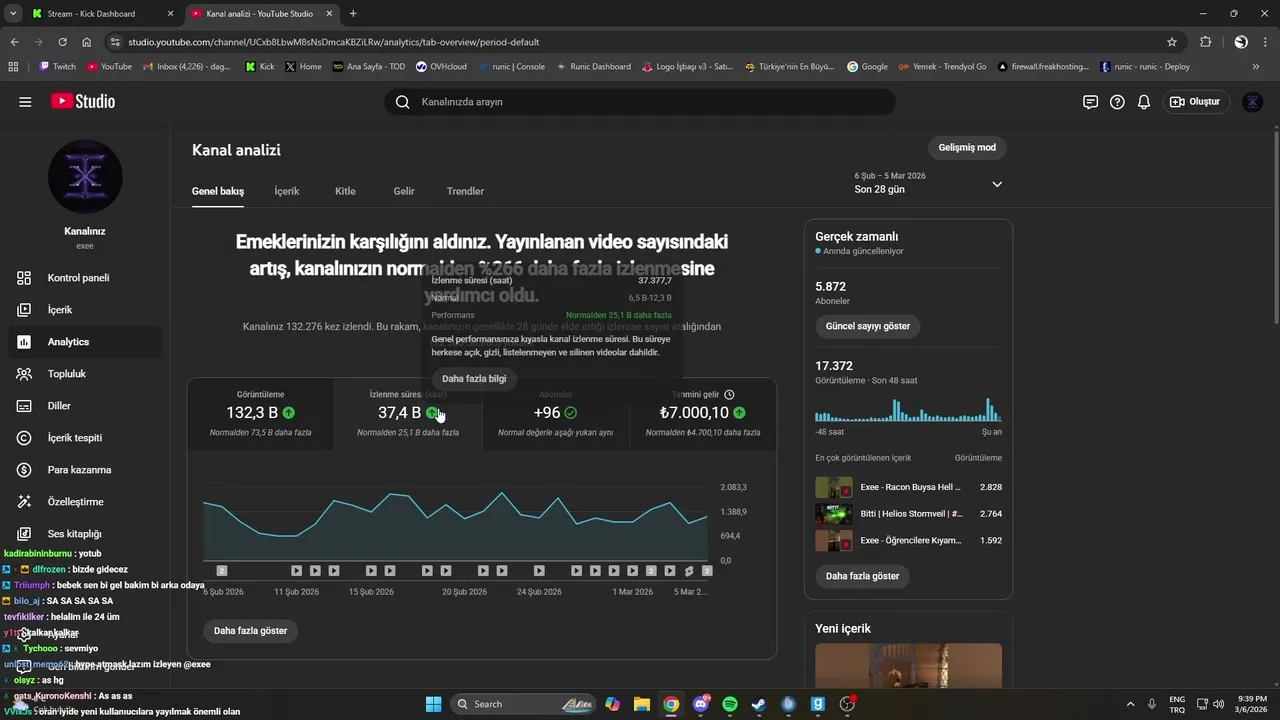Click the green check icon beside +96
This screenshot has height=720, width=1280.
point(571,413)
